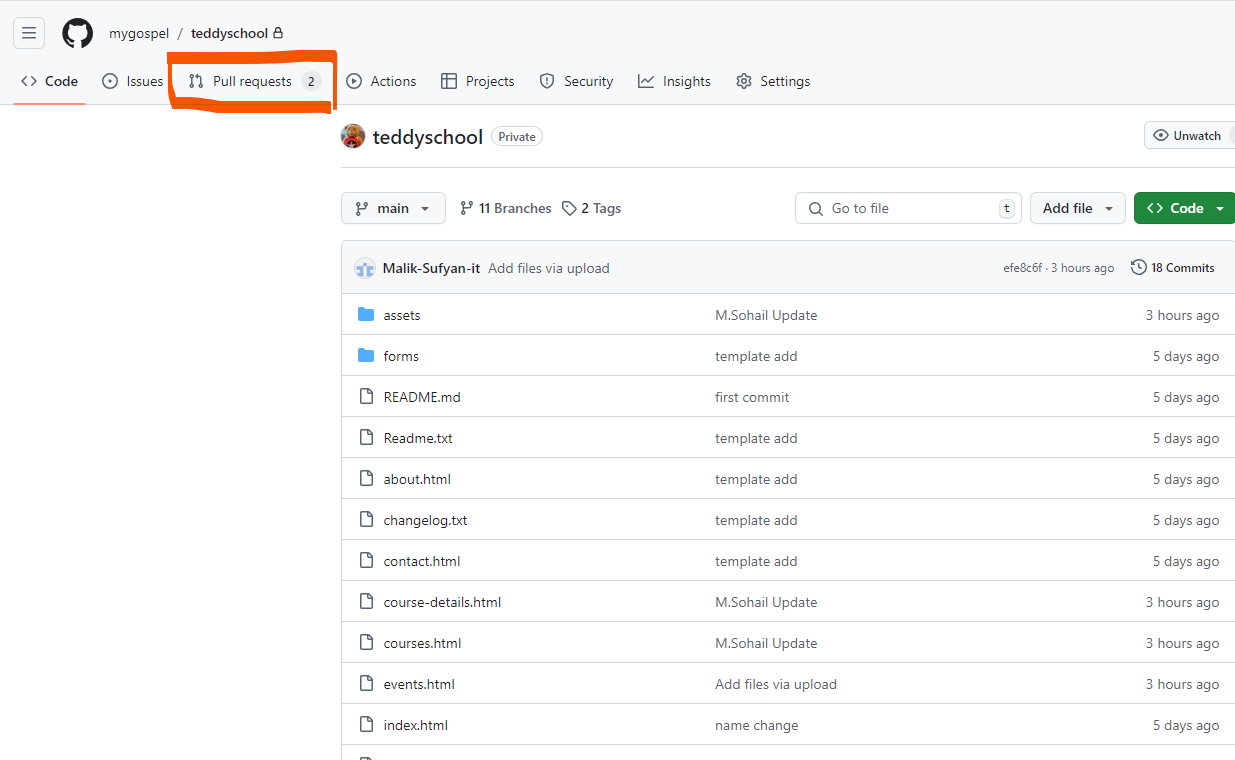Screen dimensions: 1235x760
Task: Click the Malik-Sufyan-it avatar
Action: tap(364, 268)
